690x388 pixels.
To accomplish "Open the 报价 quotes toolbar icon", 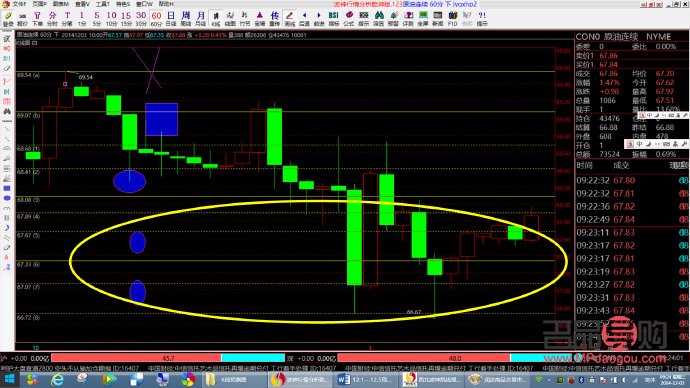I will tap(22, 18).
